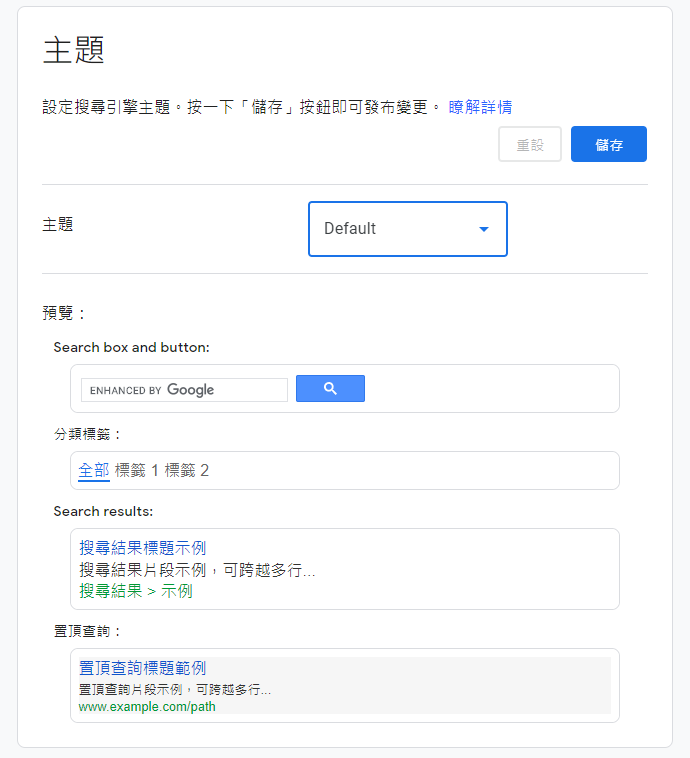Click the 搜尋結果片段示例 snippet text
The width and height of the screenshot is (690, 758).
click(x=197, y=570)
